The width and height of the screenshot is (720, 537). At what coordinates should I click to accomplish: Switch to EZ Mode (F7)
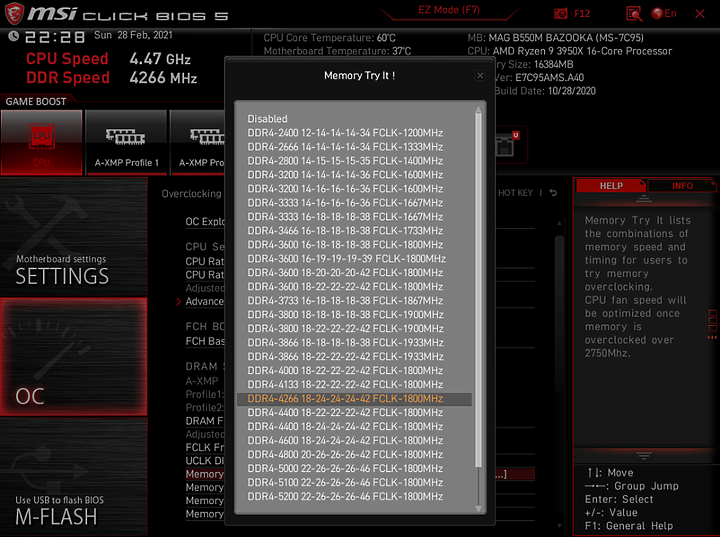[x=449, y=10]
